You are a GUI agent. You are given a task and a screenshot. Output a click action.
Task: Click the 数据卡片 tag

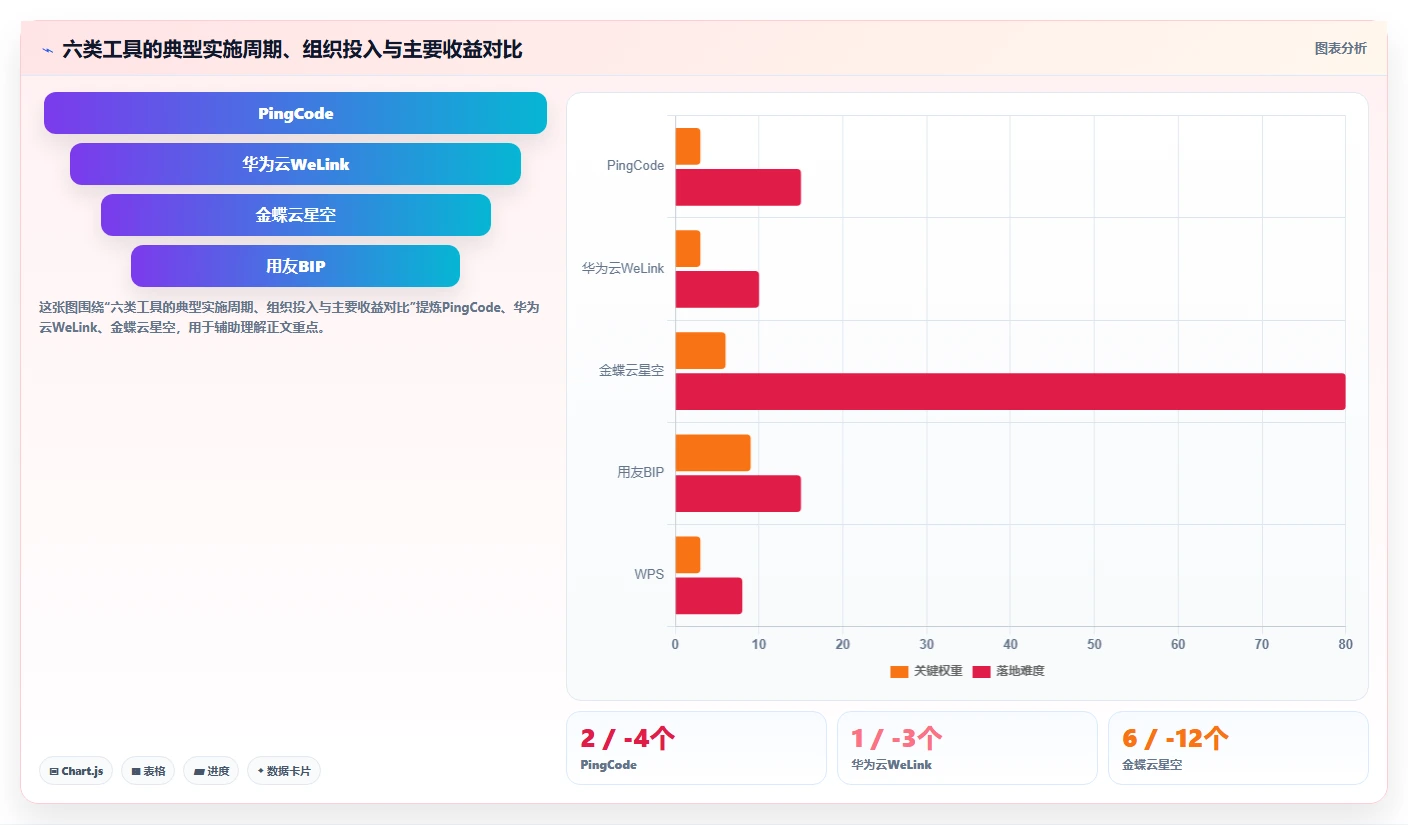[x=284, y=771]
